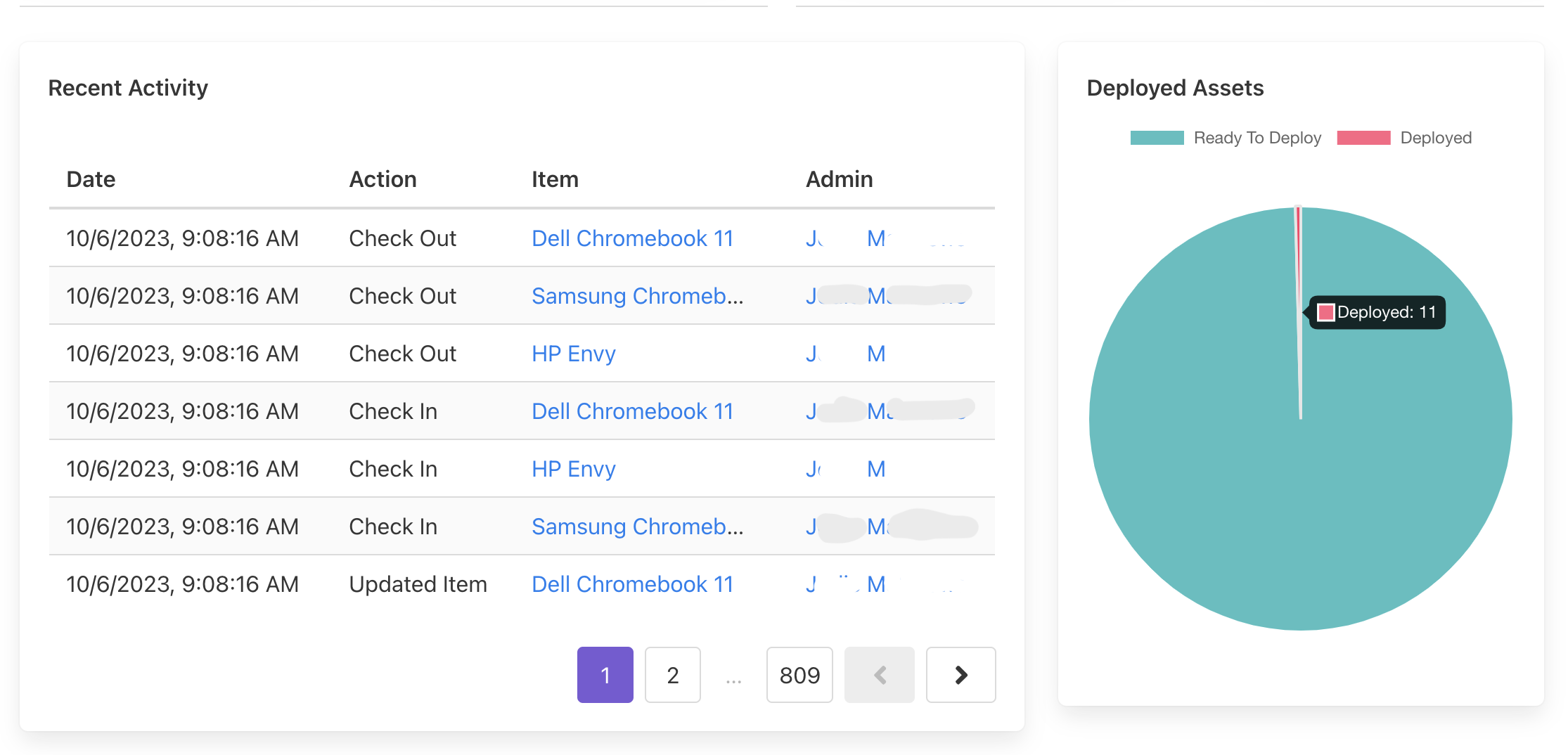
Task: Click the previous page chevron button
Action: (x=879, y=675)
